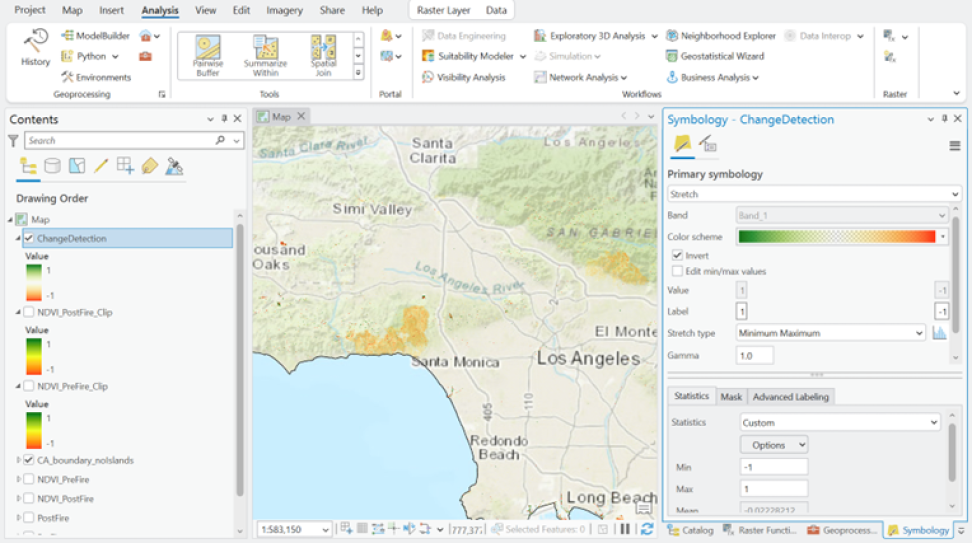
Task: Switch to the Mask tab
Action: coord(731,397)
